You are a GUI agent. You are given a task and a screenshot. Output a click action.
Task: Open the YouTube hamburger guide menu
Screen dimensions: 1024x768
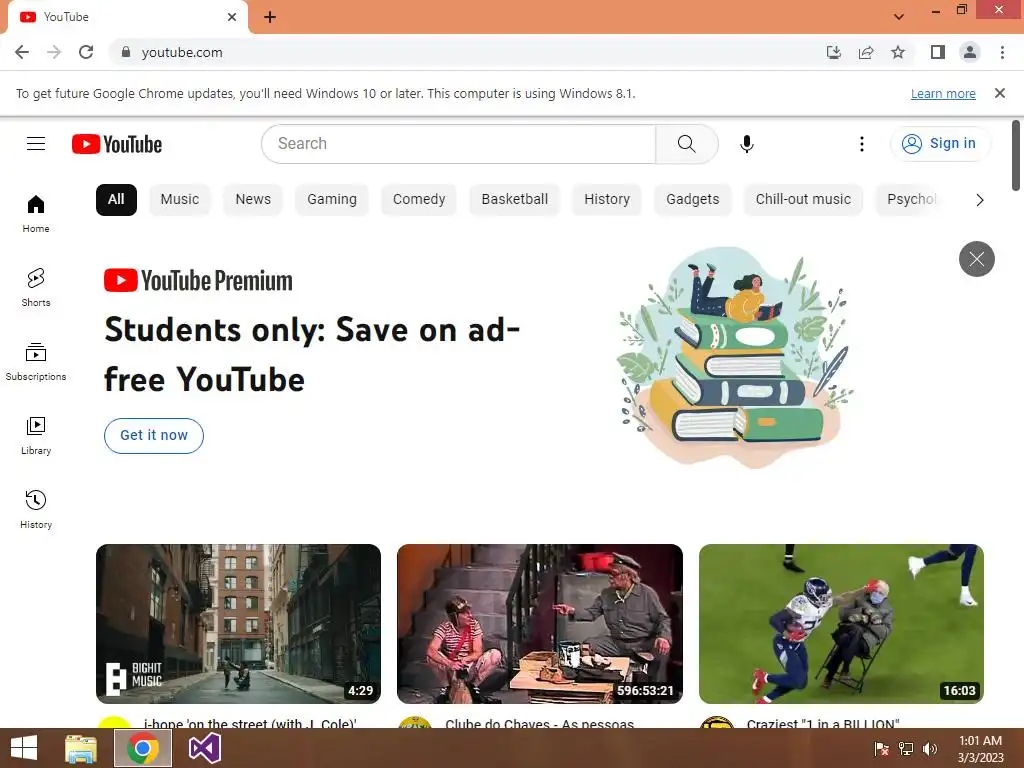point(36,144)
